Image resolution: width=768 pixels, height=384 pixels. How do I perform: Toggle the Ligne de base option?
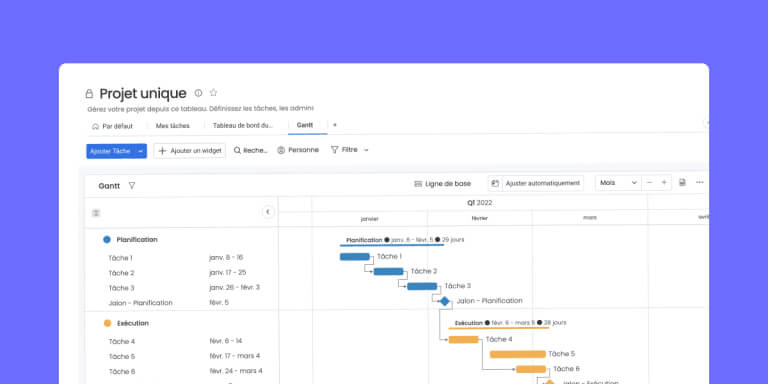point(442,184)
